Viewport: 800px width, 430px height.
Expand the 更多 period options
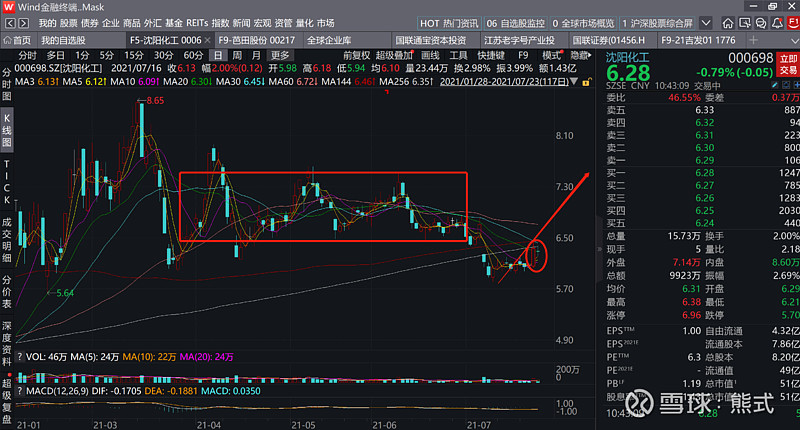click(x=280, y=55)
